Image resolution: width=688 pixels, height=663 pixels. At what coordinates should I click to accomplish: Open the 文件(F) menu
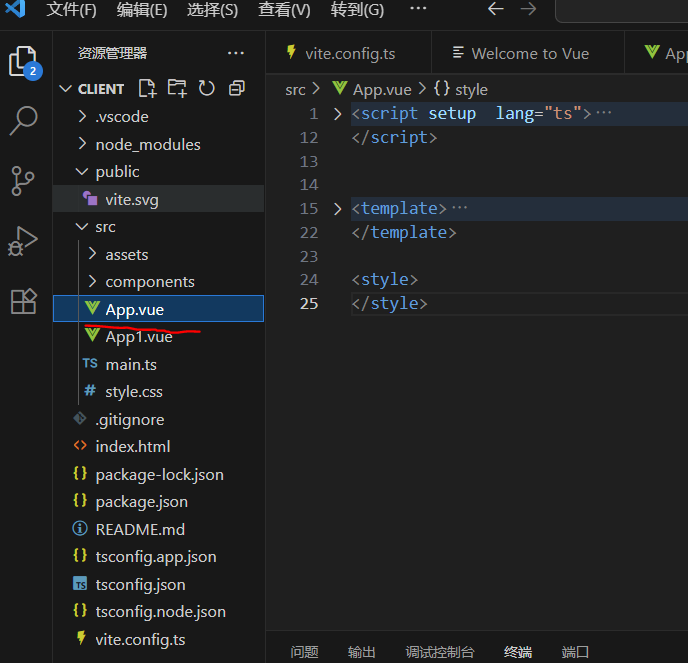coord(72,9)
